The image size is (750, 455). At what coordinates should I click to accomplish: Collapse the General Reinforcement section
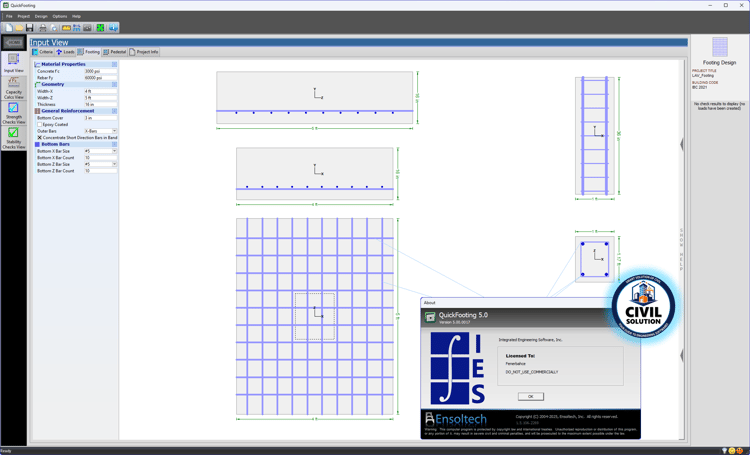click(114, 111)
